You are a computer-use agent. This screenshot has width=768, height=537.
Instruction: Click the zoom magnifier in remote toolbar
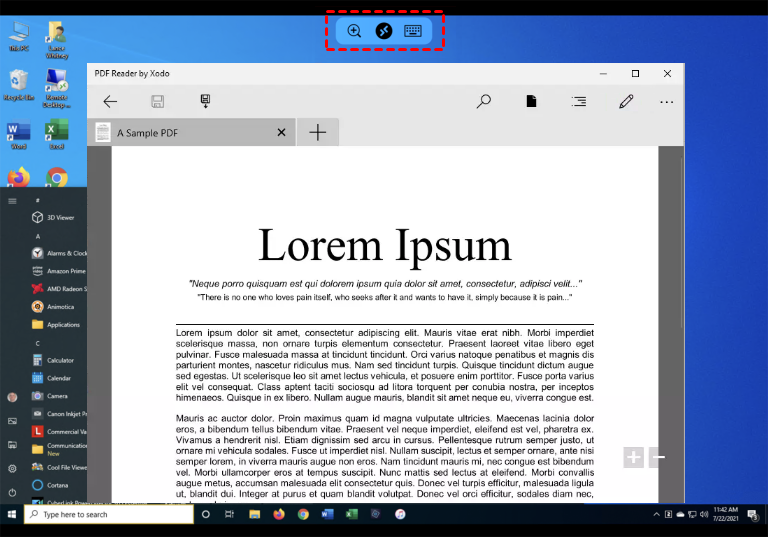pos(354,31)
